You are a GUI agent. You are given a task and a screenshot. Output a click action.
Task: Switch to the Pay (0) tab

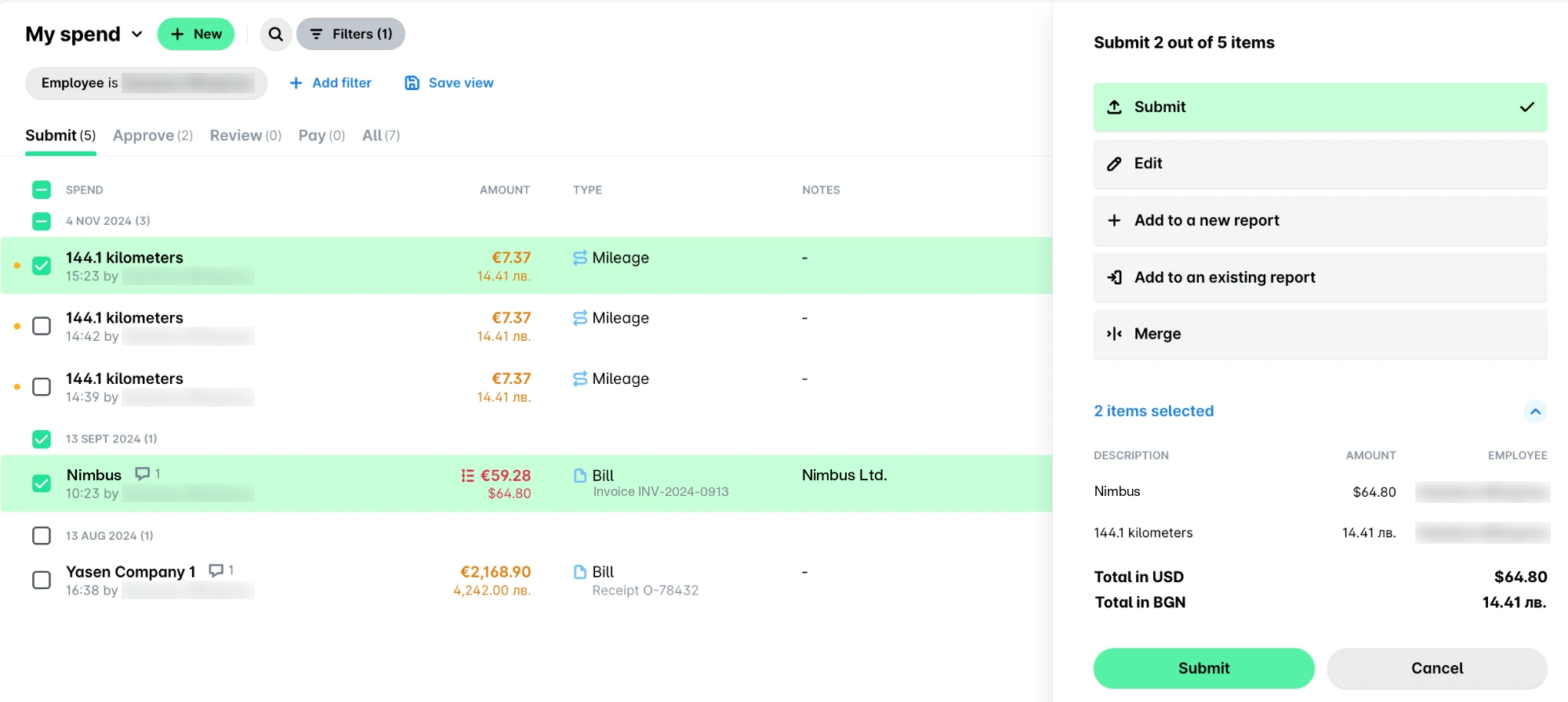pyautogui.click(x=321, y=136)
